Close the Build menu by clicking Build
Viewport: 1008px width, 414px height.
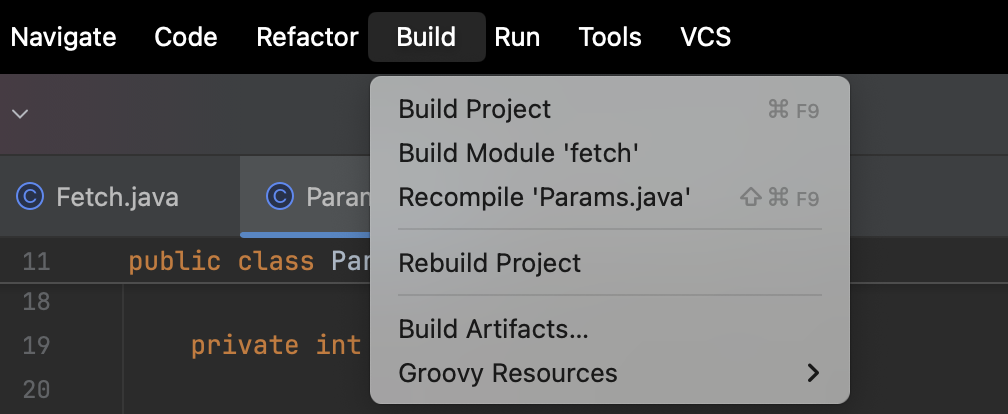426,38
